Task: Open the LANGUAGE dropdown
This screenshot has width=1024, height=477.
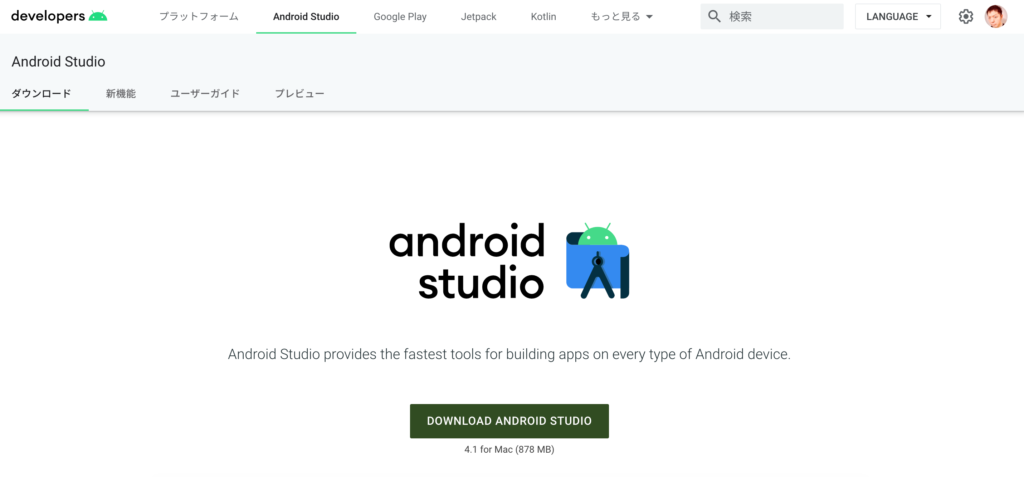Action: (898, 16)
